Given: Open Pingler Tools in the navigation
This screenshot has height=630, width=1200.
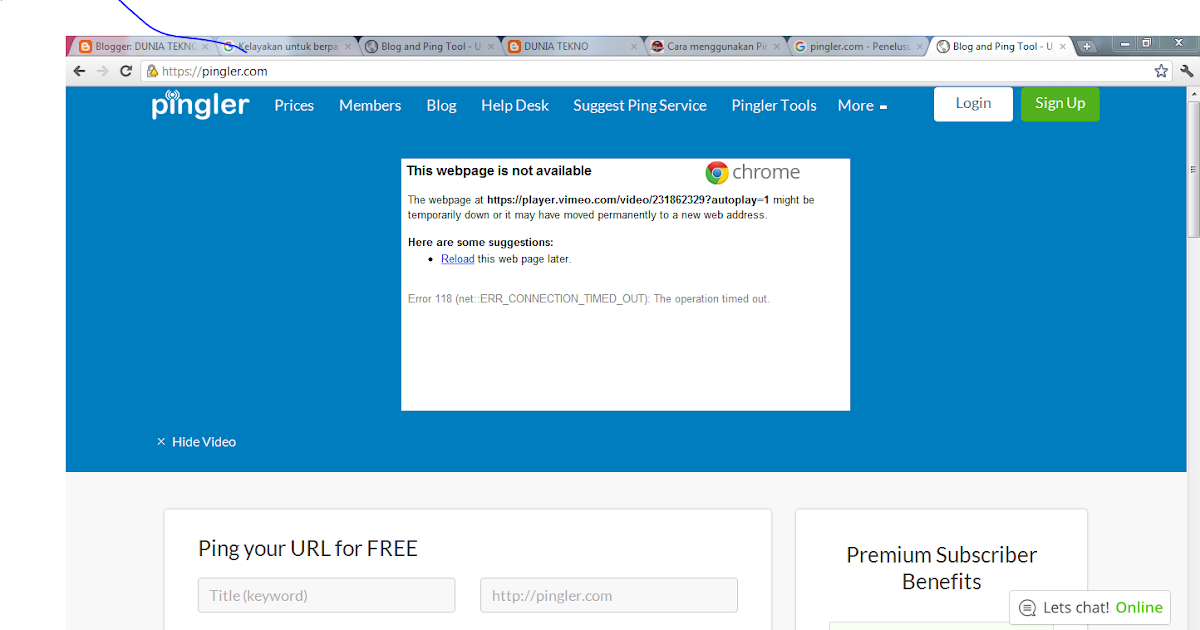Looking at the screenshot, I should click(774, 105).
